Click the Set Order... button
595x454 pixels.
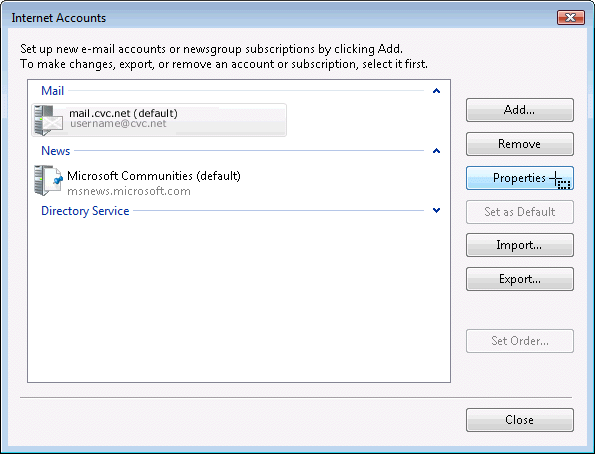point(519,341)
